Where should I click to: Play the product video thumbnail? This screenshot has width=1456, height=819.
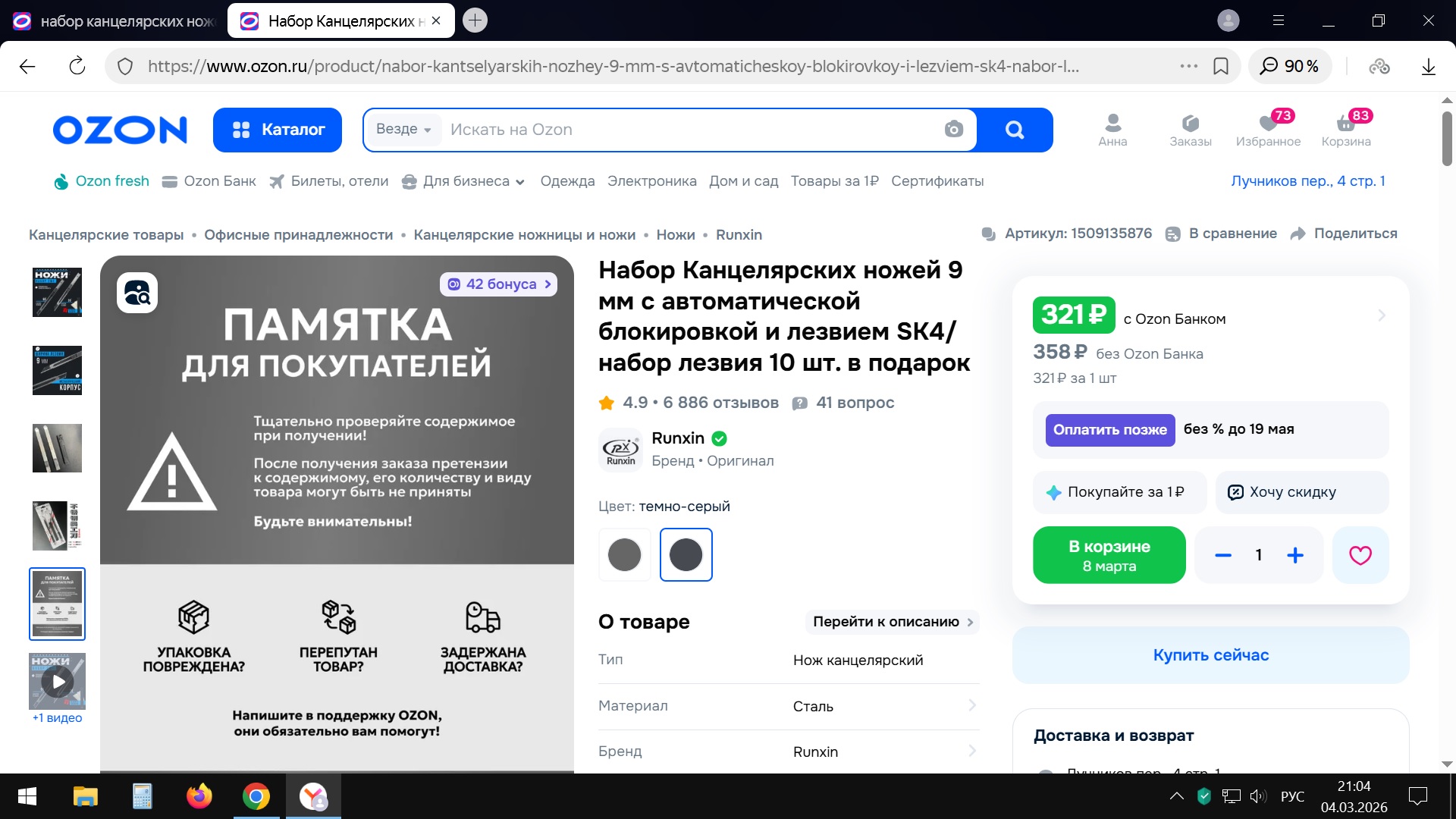click(58, 682)
